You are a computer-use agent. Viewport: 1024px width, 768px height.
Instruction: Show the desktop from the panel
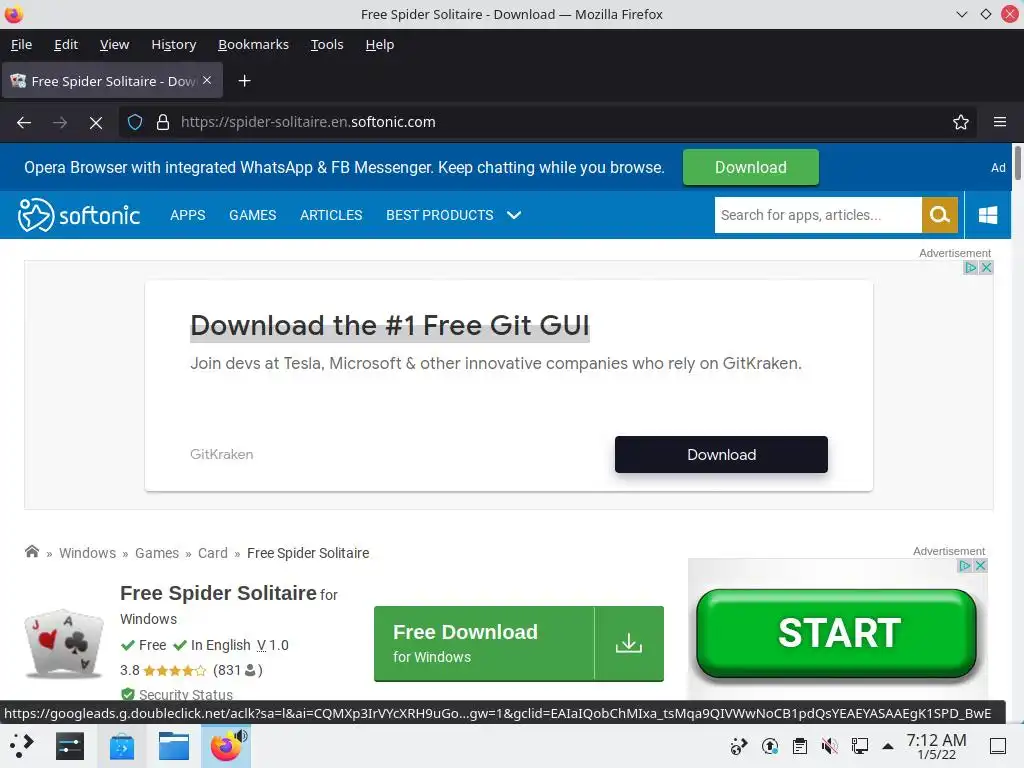(998, 746)
